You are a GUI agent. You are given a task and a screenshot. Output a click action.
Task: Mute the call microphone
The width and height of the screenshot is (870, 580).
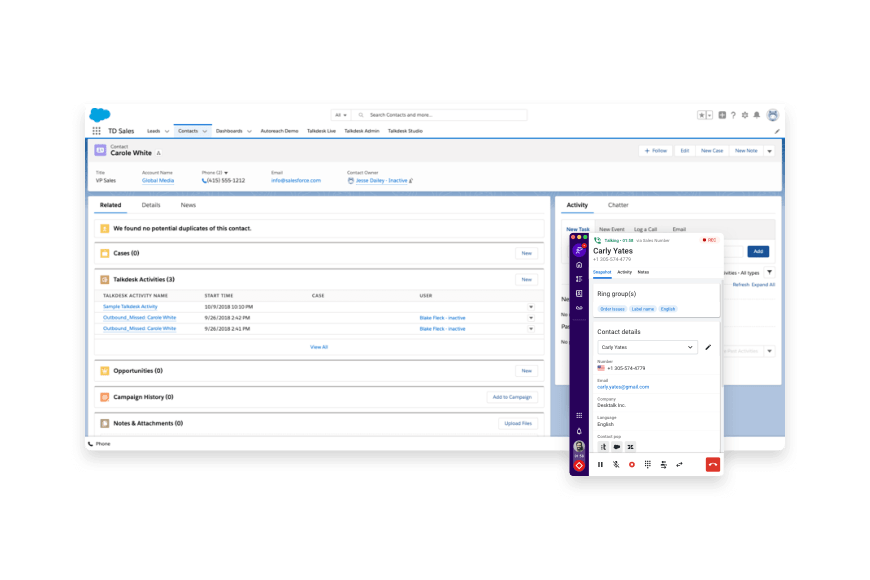coord(616,464)
